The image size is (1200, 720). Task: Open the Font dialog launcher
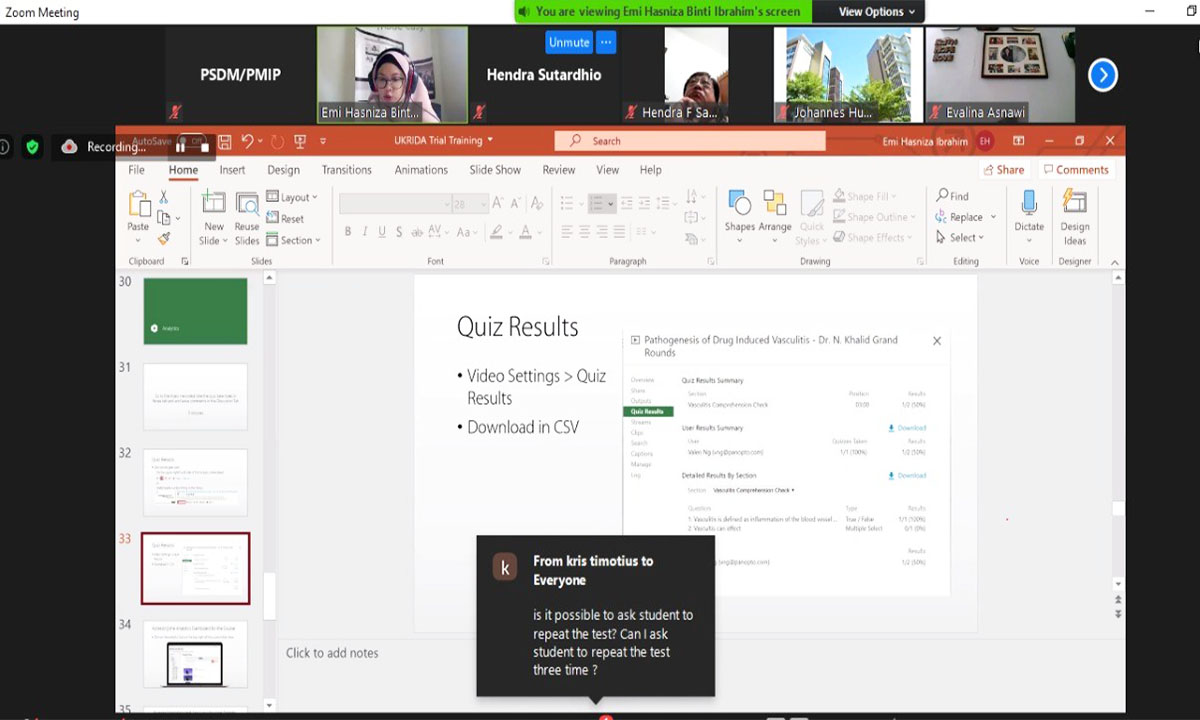(546, 262)
